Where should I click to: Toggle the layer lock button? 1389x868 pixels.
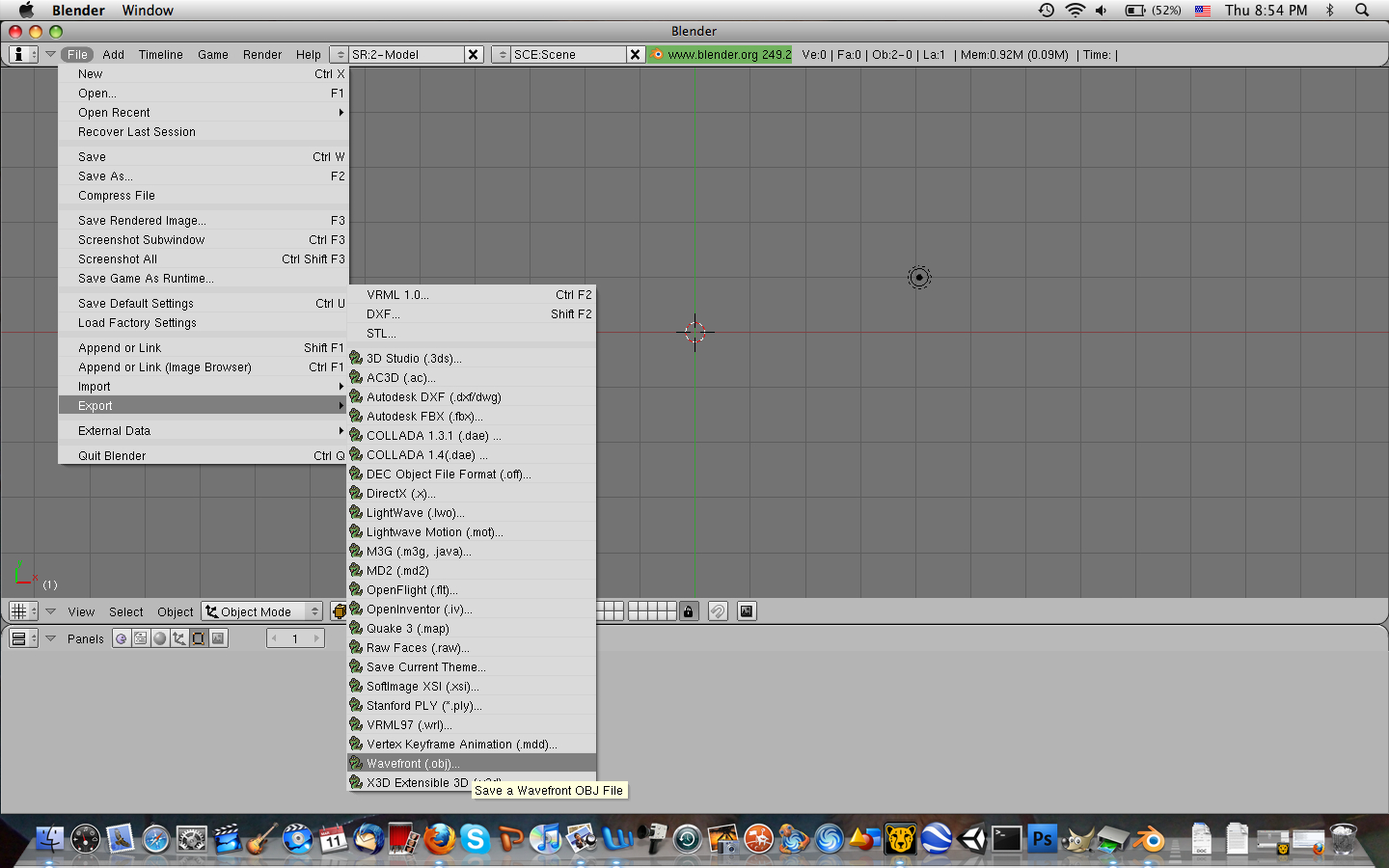(x=689, y=611)
